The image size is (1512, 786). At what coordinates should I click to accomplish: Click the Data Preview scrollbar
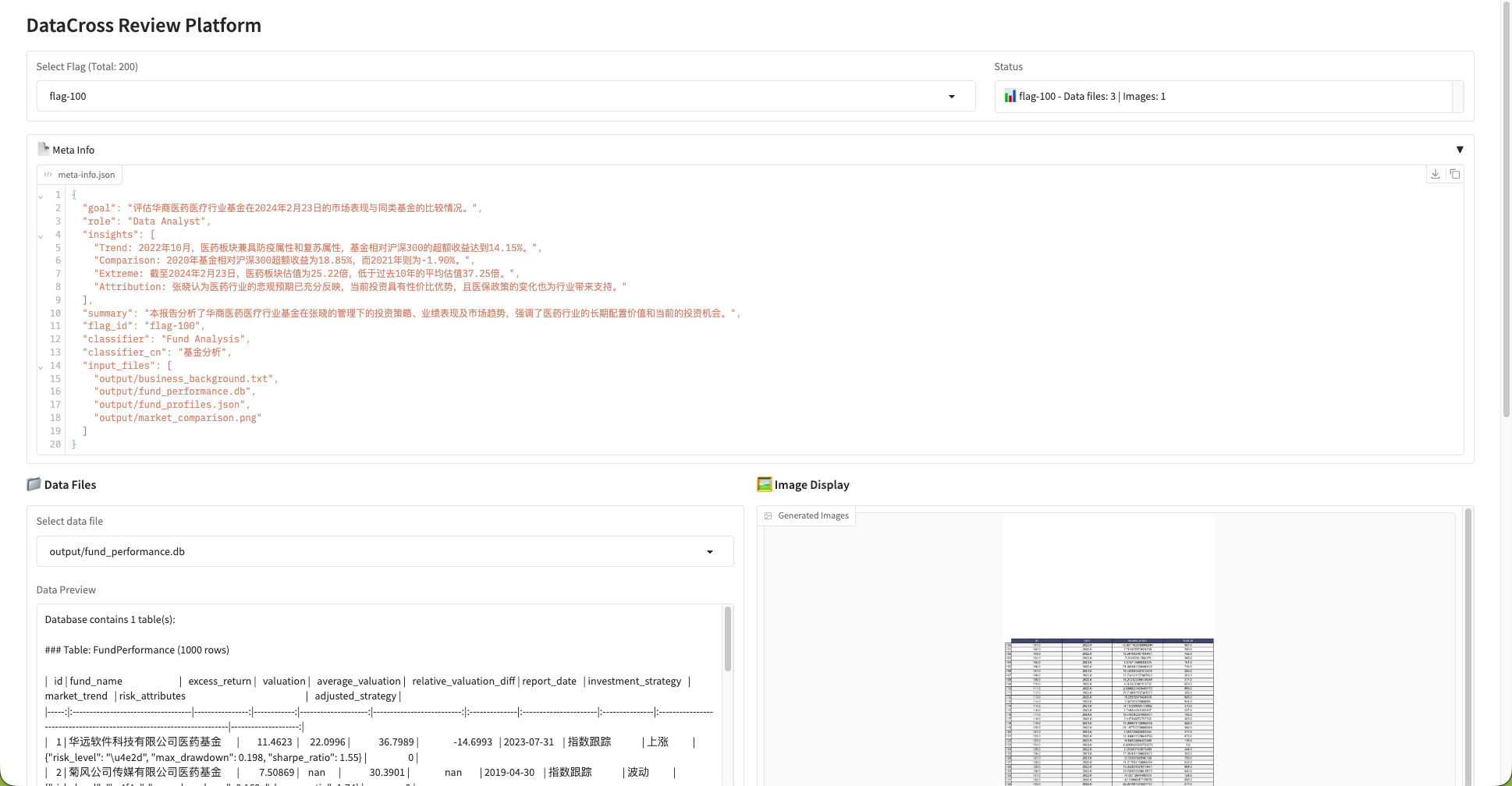[727, 639]
